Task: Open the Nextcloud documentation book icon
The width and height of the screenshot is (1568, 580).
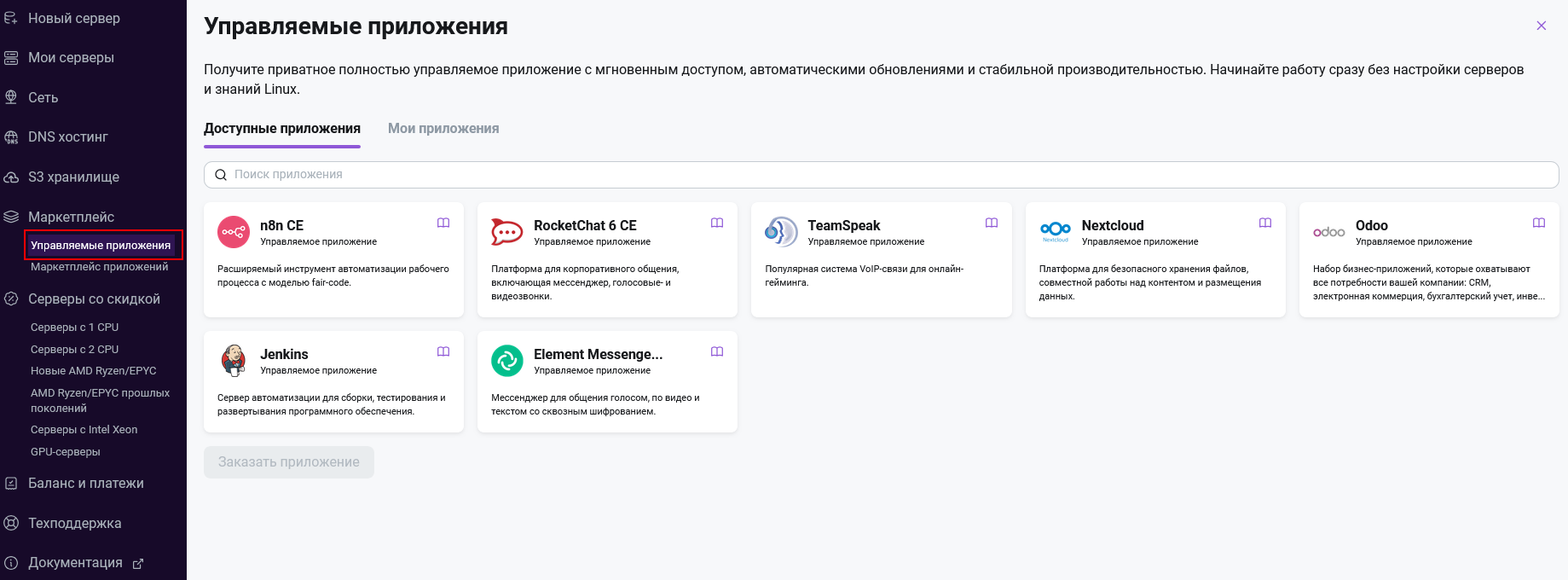Action: (1265, 223)
